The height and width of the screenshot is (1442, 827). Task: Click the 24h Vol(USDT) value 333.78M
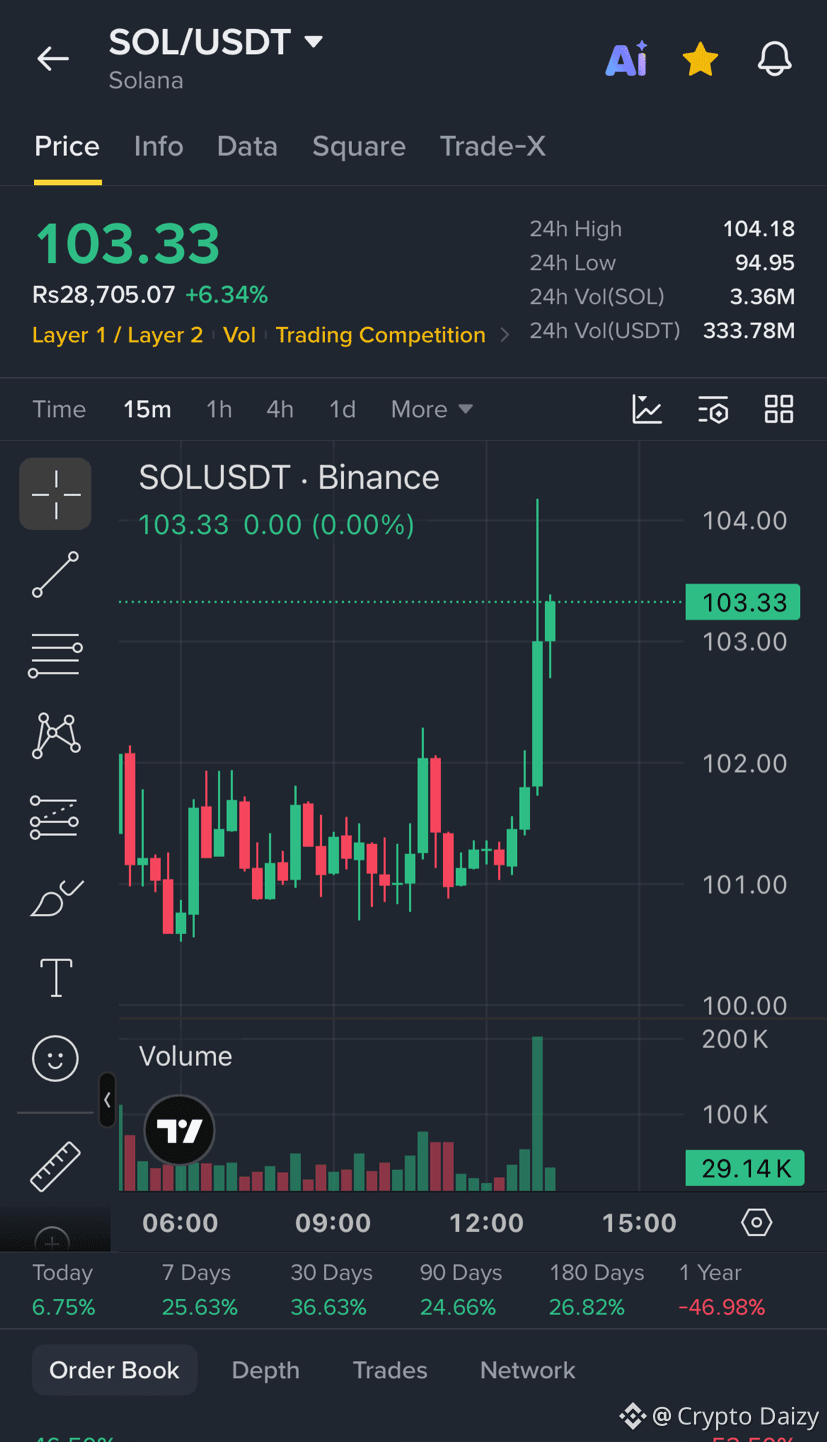[749, 330]
